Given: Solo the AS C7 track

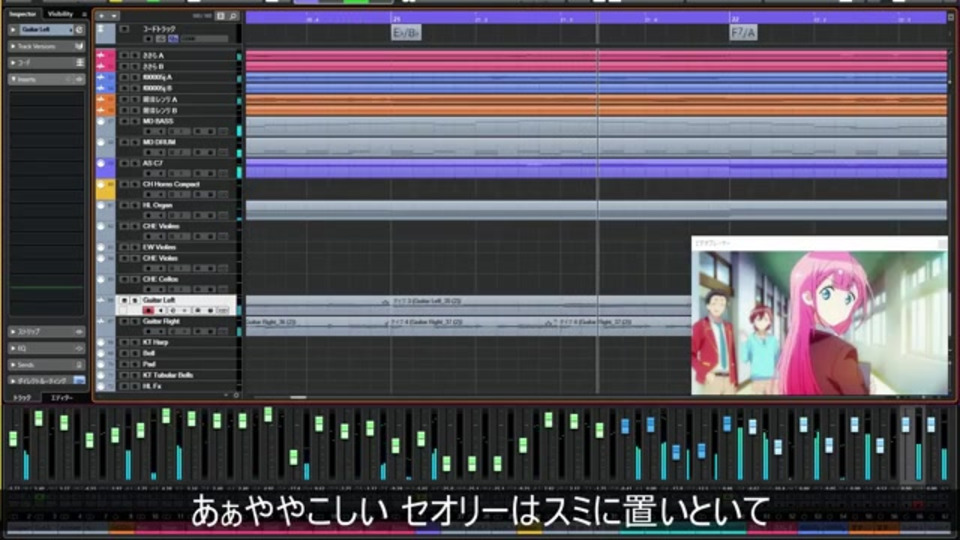Looking at the screenshot, I should (135, 163).
